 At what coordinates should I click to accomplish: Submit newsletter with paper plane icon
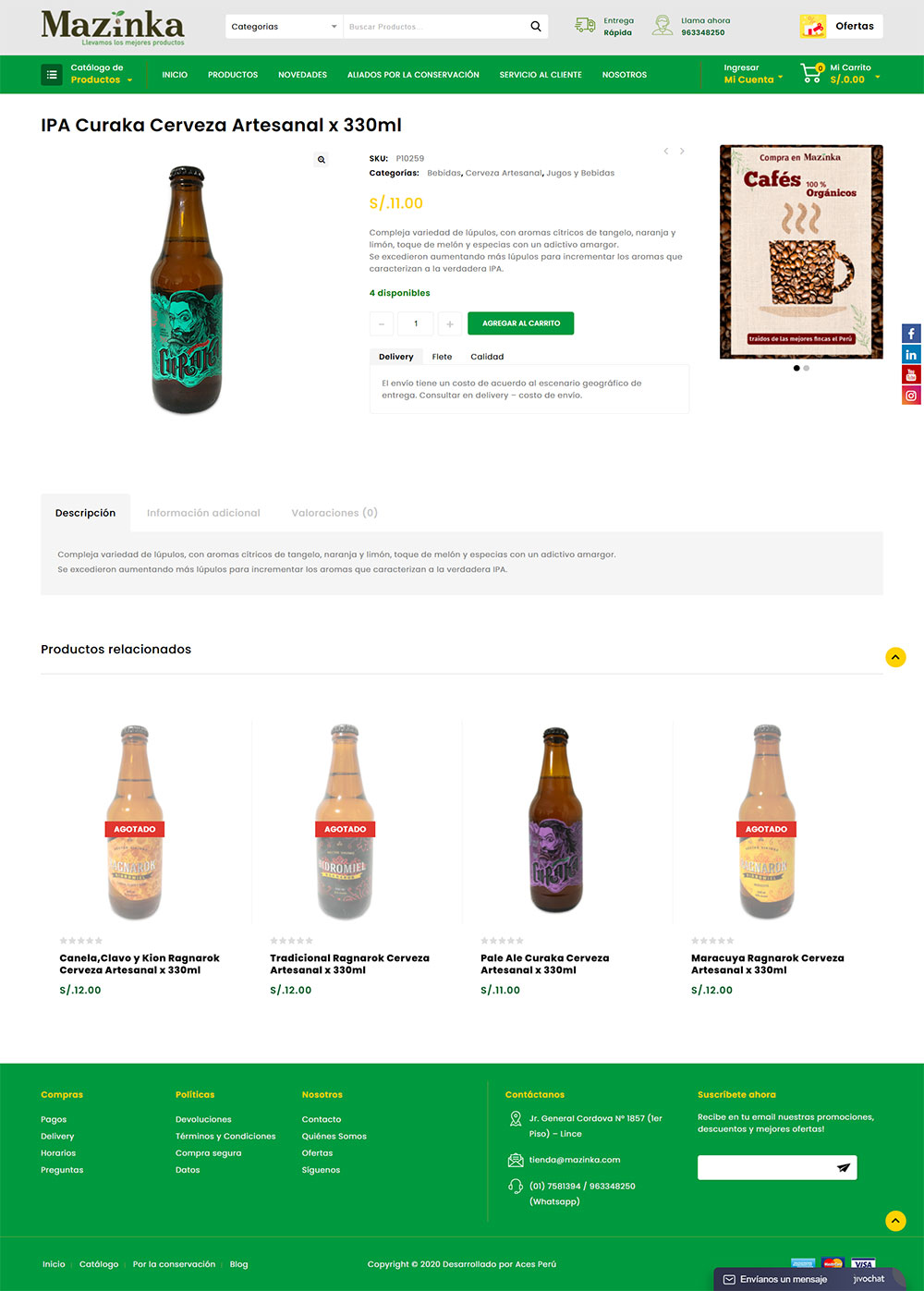pos(843,1167)
